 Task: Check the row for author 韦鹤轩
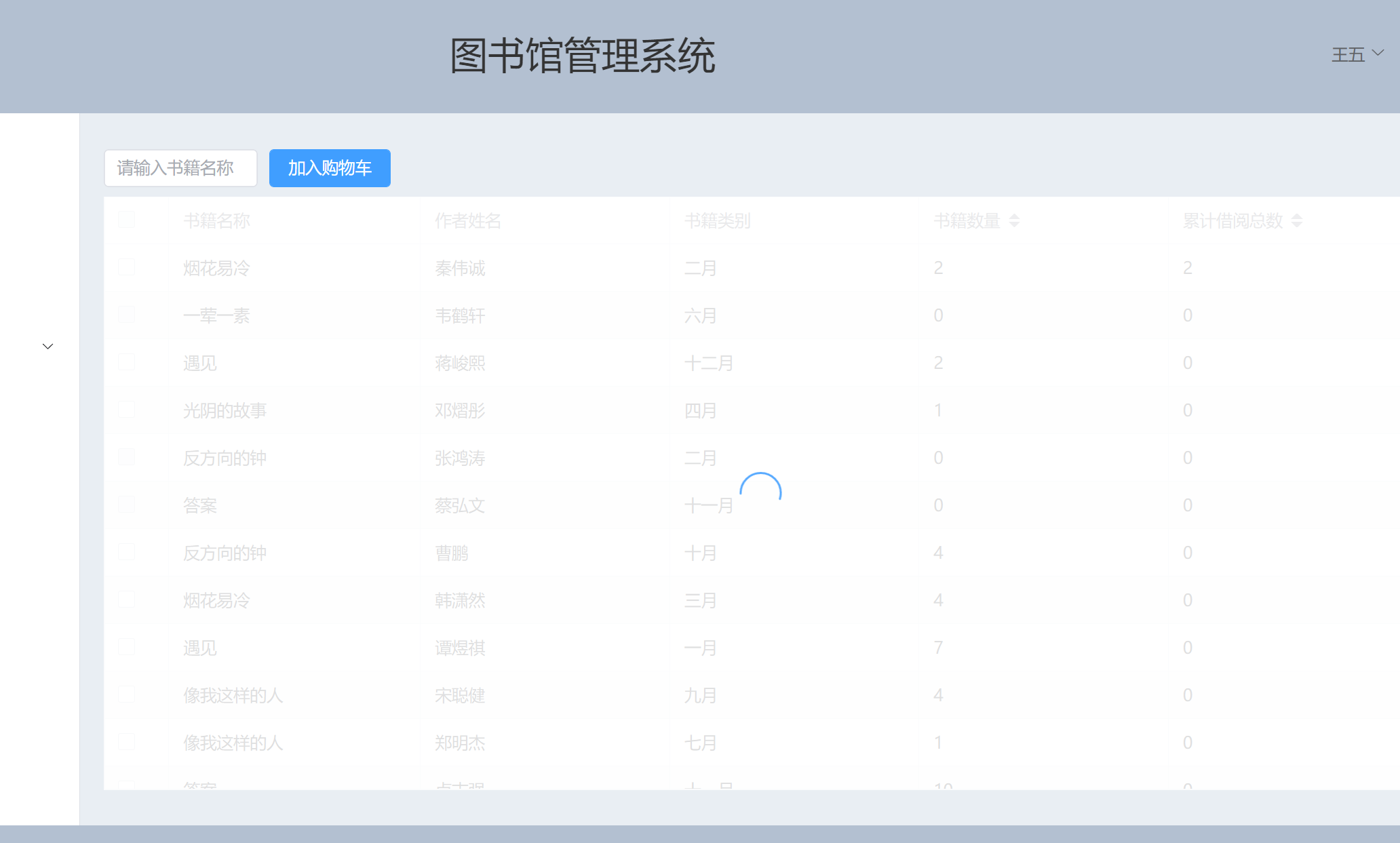126,315
